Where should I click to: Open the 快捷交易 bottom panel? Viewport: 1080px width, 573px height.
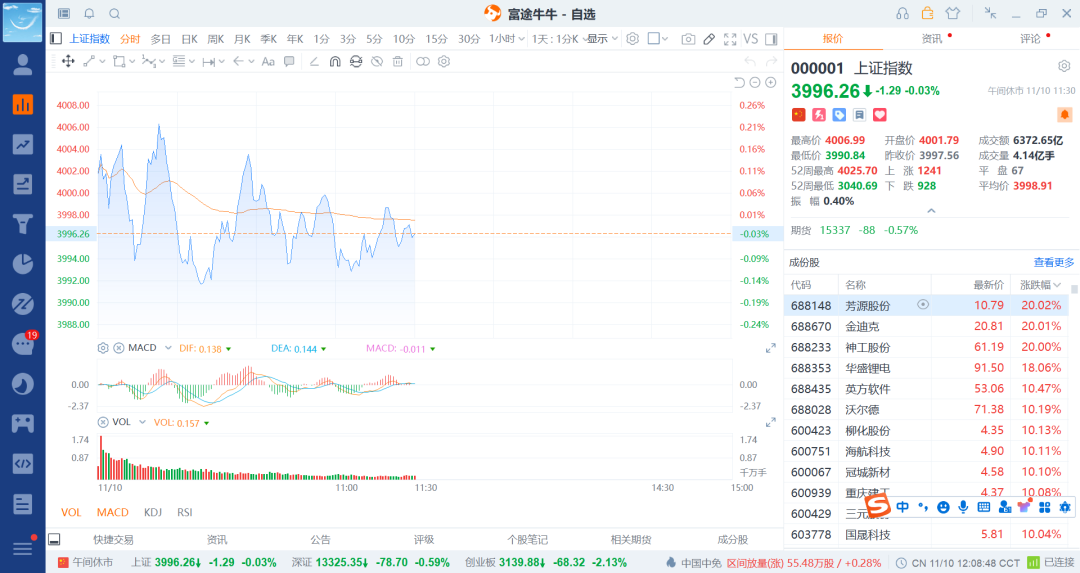[114, 540]
